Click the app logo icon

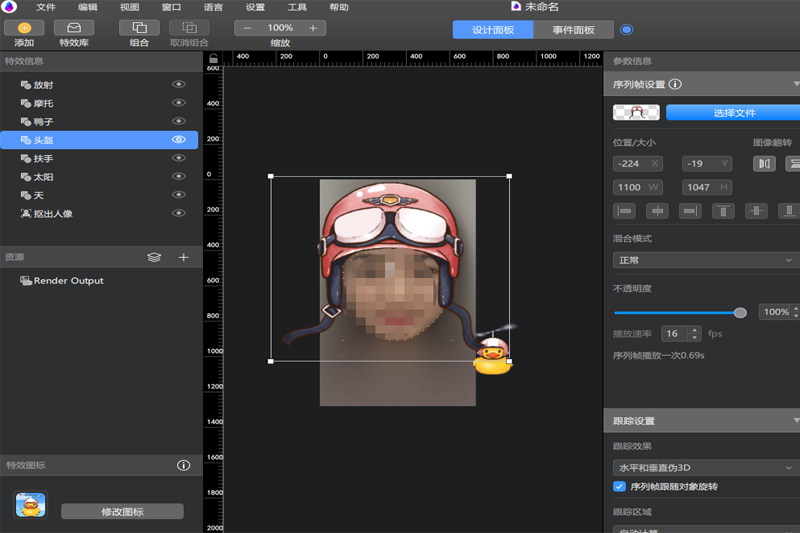point(9,6)
